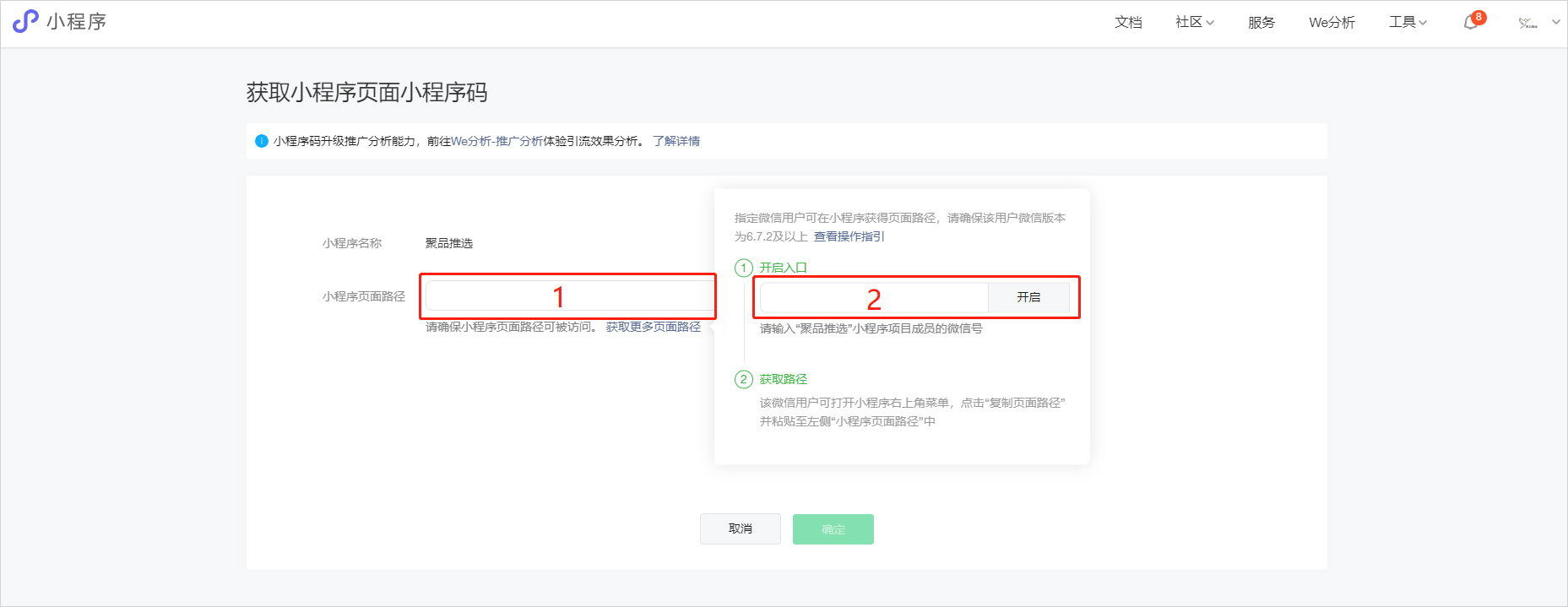Open the notification bell with badge 8
This screenshot has width=1568, height=607.
pyautogui.click(x=1473, y=21)
